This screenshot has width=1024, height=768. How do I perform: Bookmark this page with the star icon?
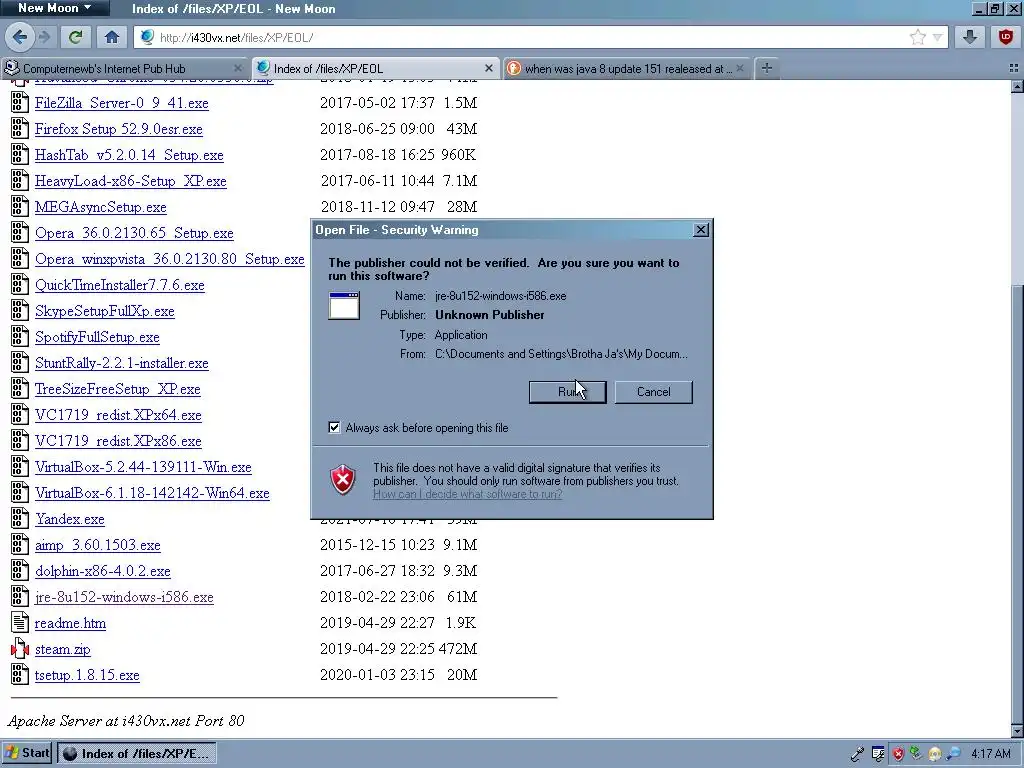pyautogui.click(x=918, y=37)
